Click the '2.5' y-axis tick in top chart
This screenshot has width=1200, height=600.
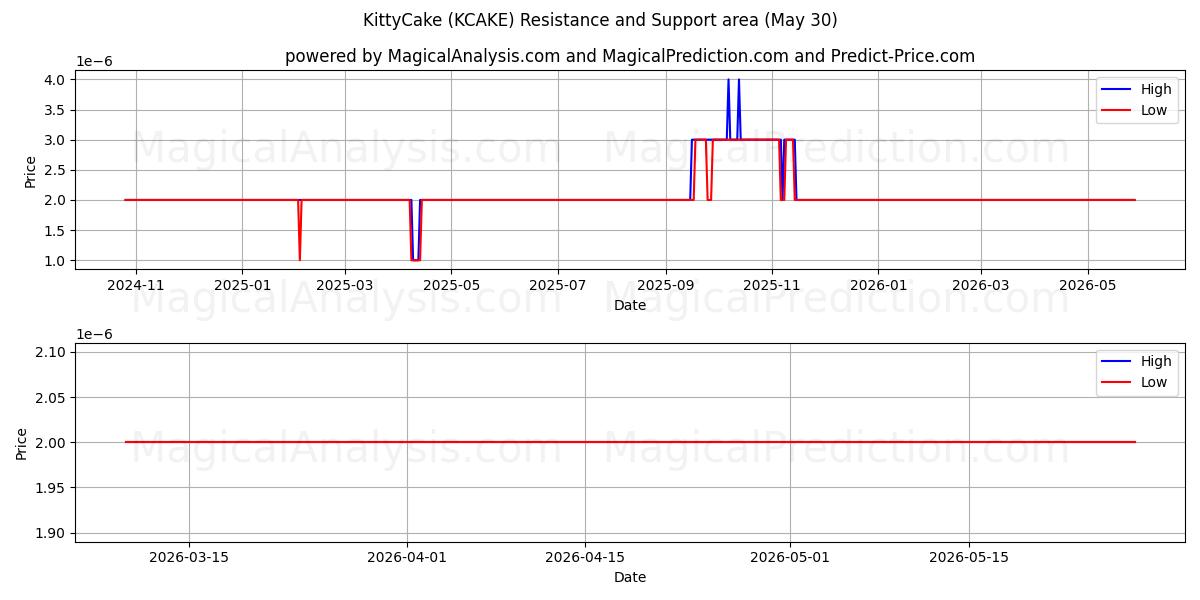click(x=54, y=170)
